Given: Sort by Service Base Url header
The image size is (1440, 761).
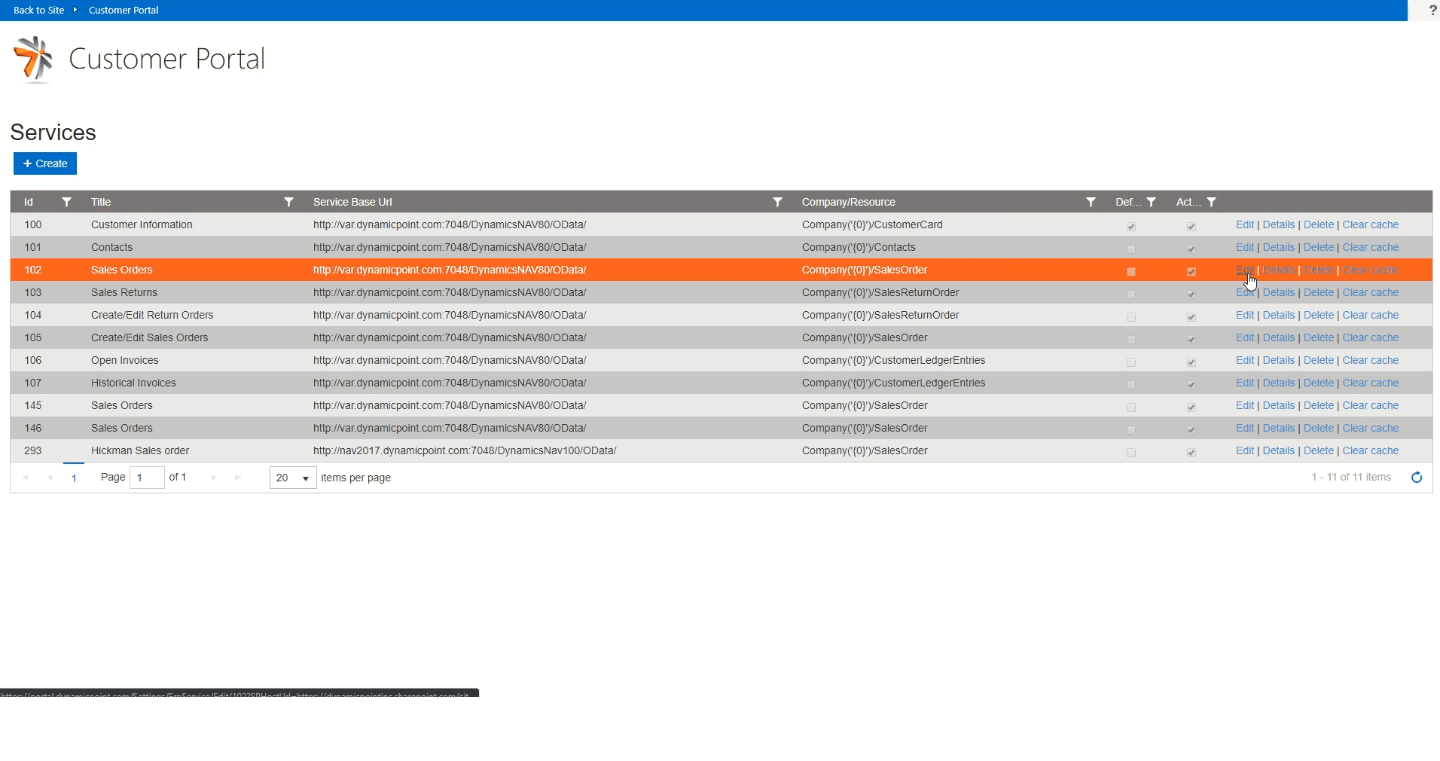Looking at the screenshot, I should [352, 202].
